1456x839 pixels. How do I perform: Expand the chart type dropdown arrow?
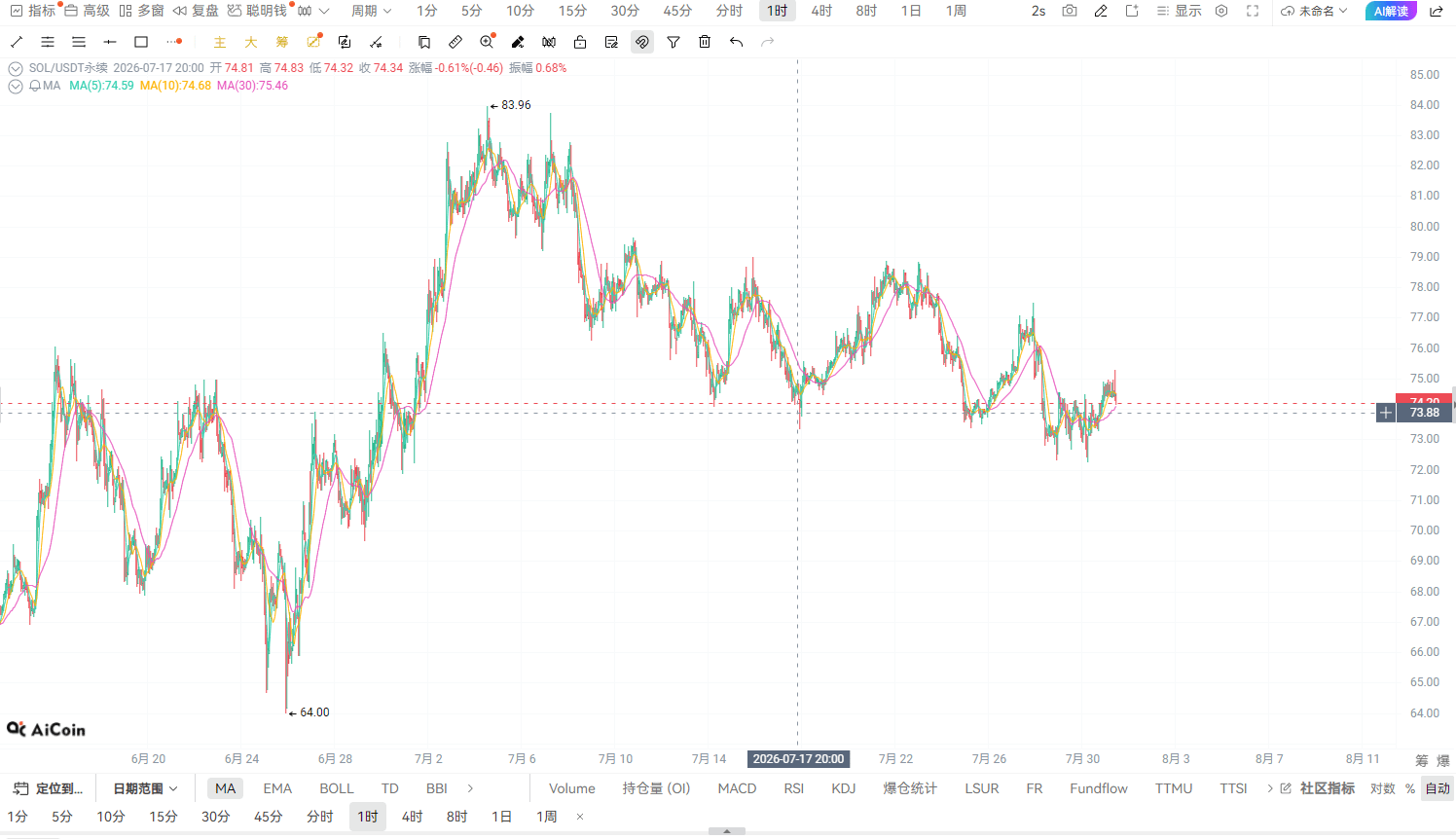click(324, 11)
